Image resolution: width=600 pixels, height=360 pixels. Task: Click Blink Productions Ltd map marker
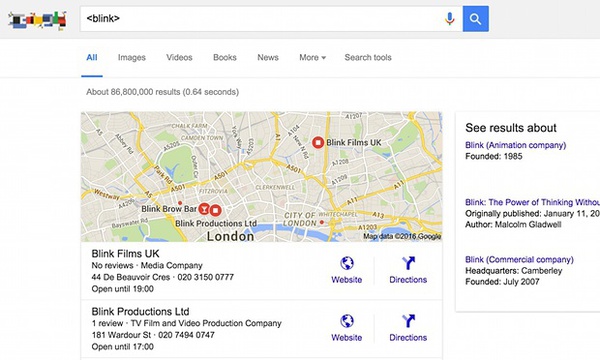pos(216,210)
